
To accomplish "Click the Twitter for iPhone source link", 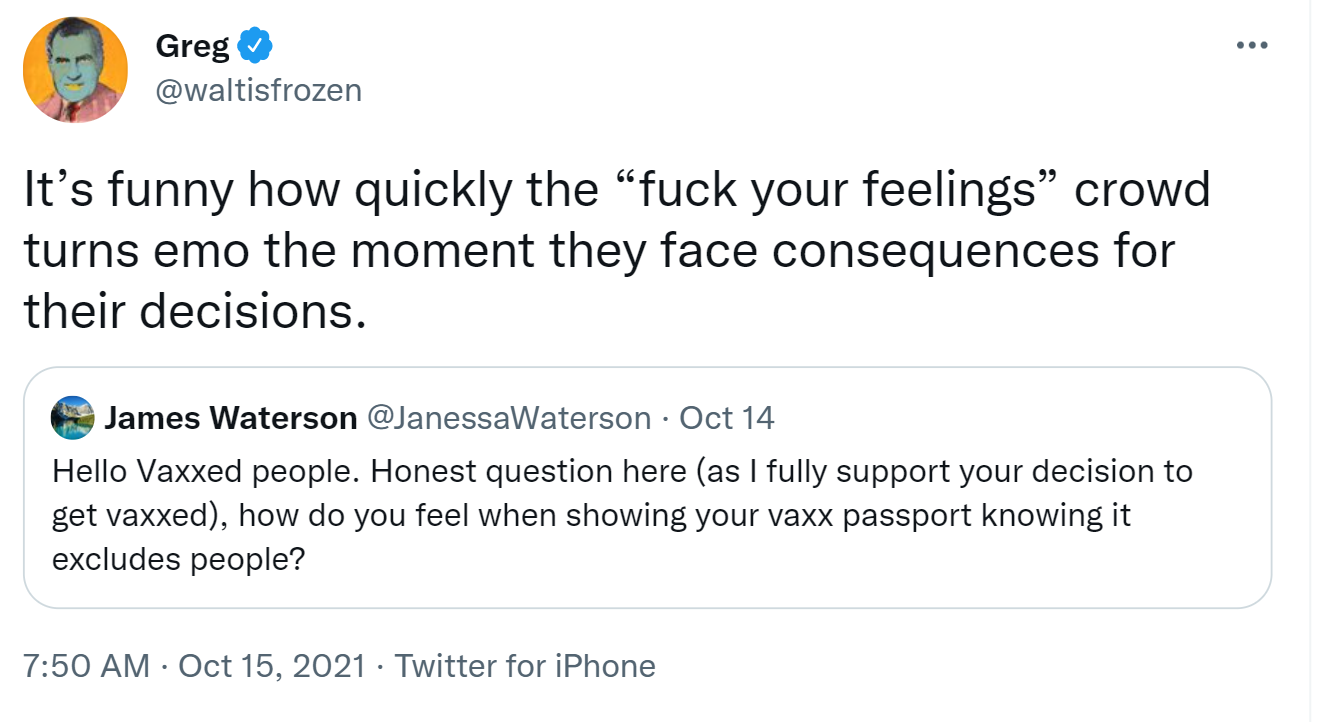I will point(526,666).
